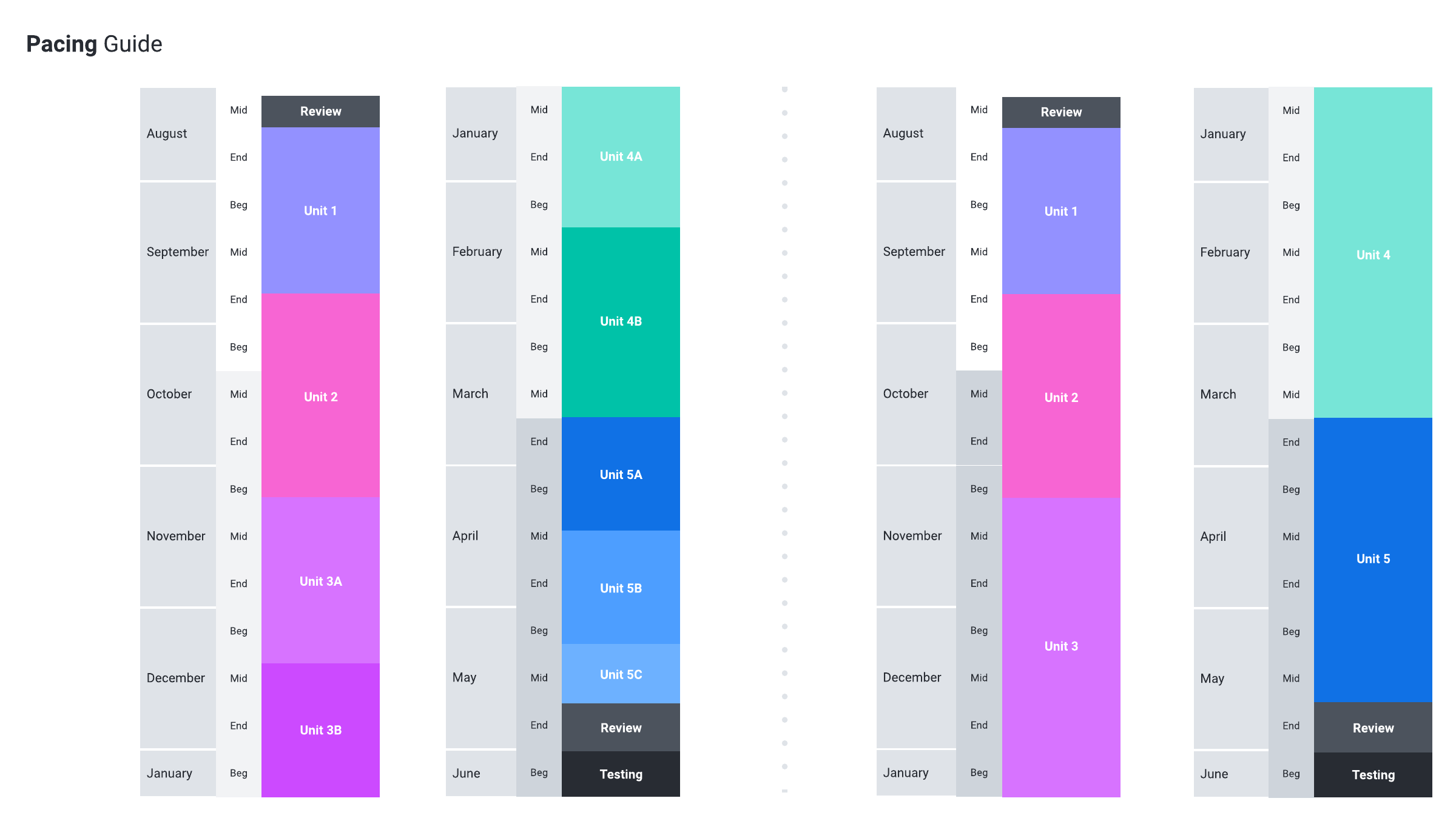Select the Unit 5B block

click(621, 588)
